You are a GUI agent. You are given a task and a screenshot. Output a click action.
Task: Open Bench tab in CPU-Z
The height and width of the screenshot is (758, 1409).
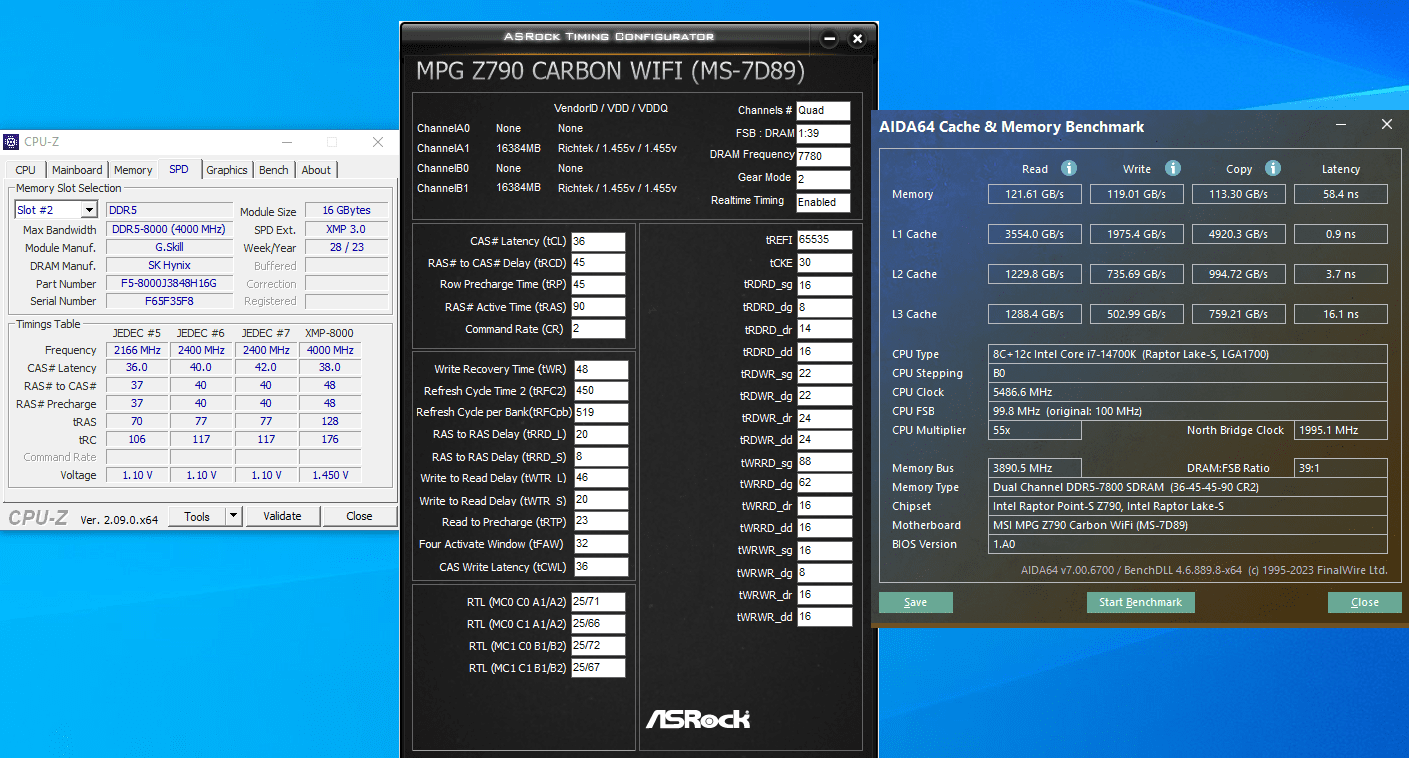[x=274, y=170]
